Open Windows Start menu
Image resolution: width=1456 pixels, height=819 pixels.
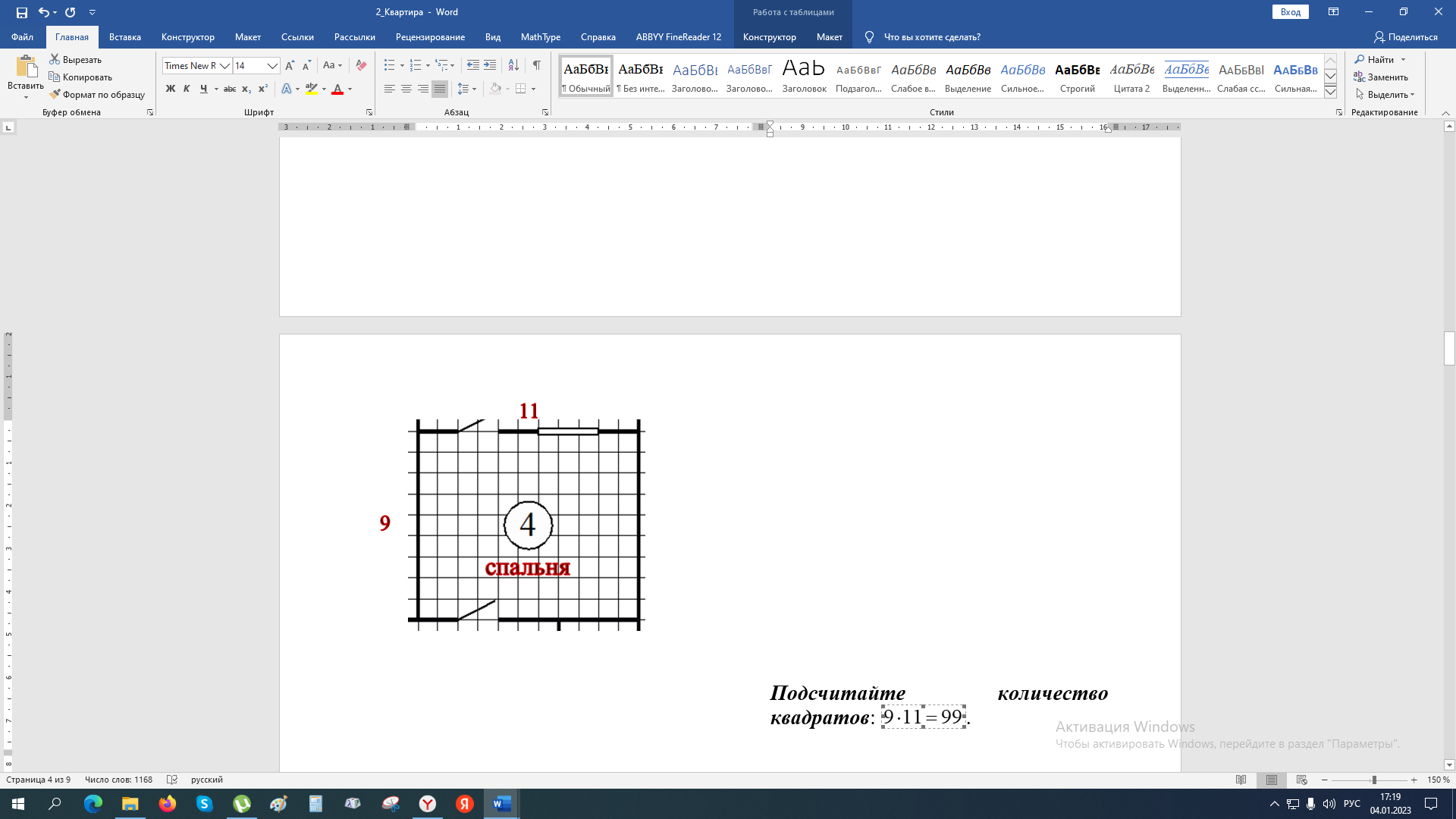click(18, 804)
